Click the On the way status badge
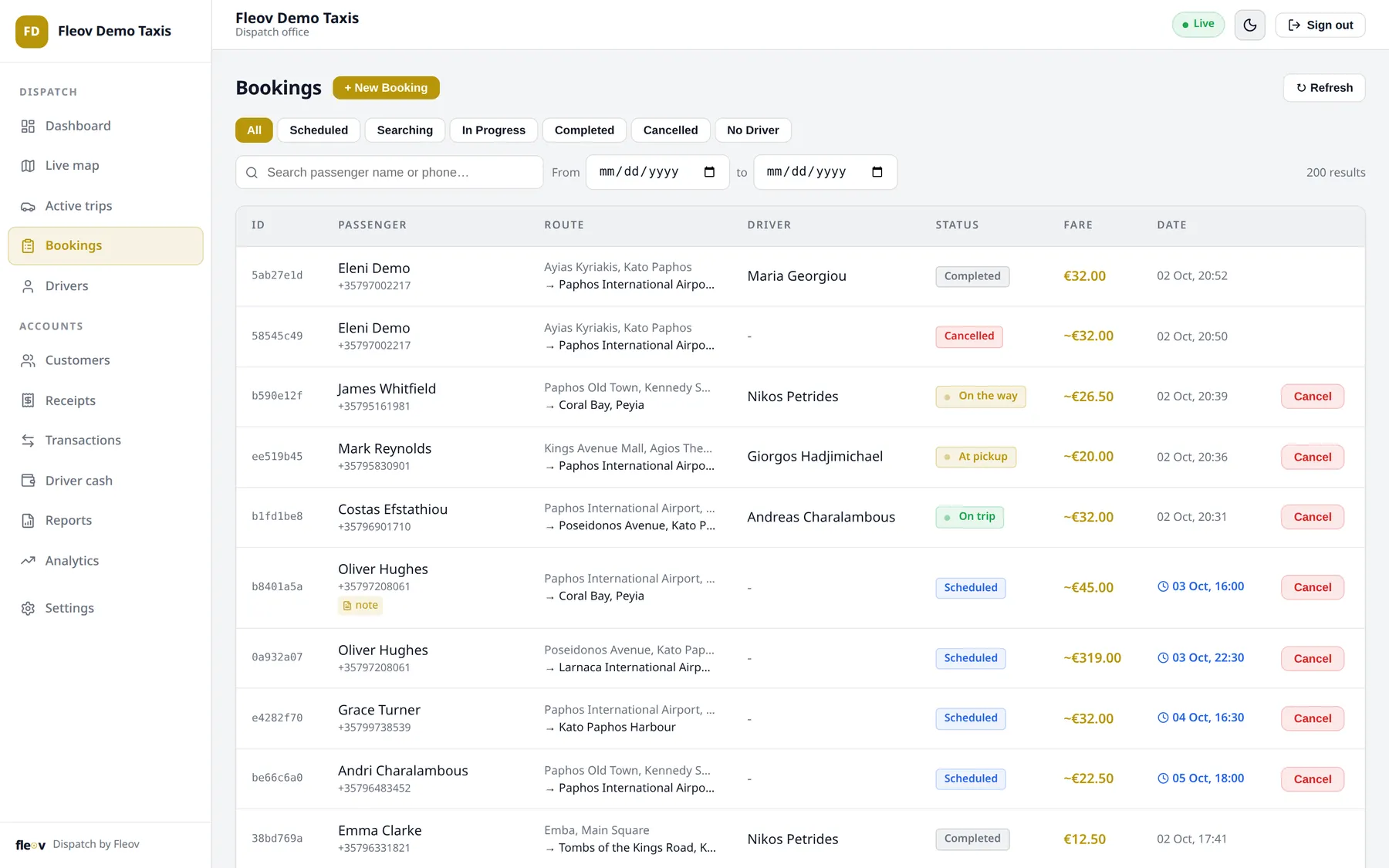 (x=980, y=397)
